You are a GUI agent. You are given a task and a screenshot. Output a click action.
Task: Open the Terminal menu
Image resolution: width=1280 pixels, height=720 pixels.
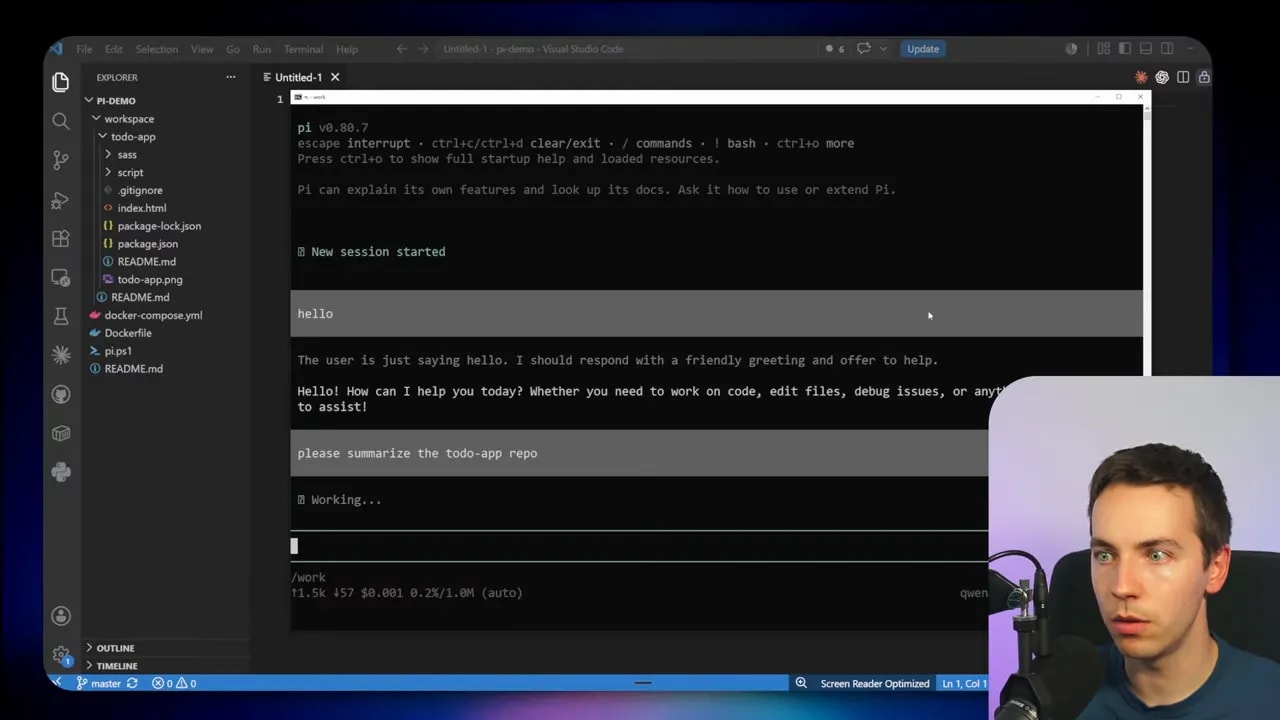tap(303, 49)
